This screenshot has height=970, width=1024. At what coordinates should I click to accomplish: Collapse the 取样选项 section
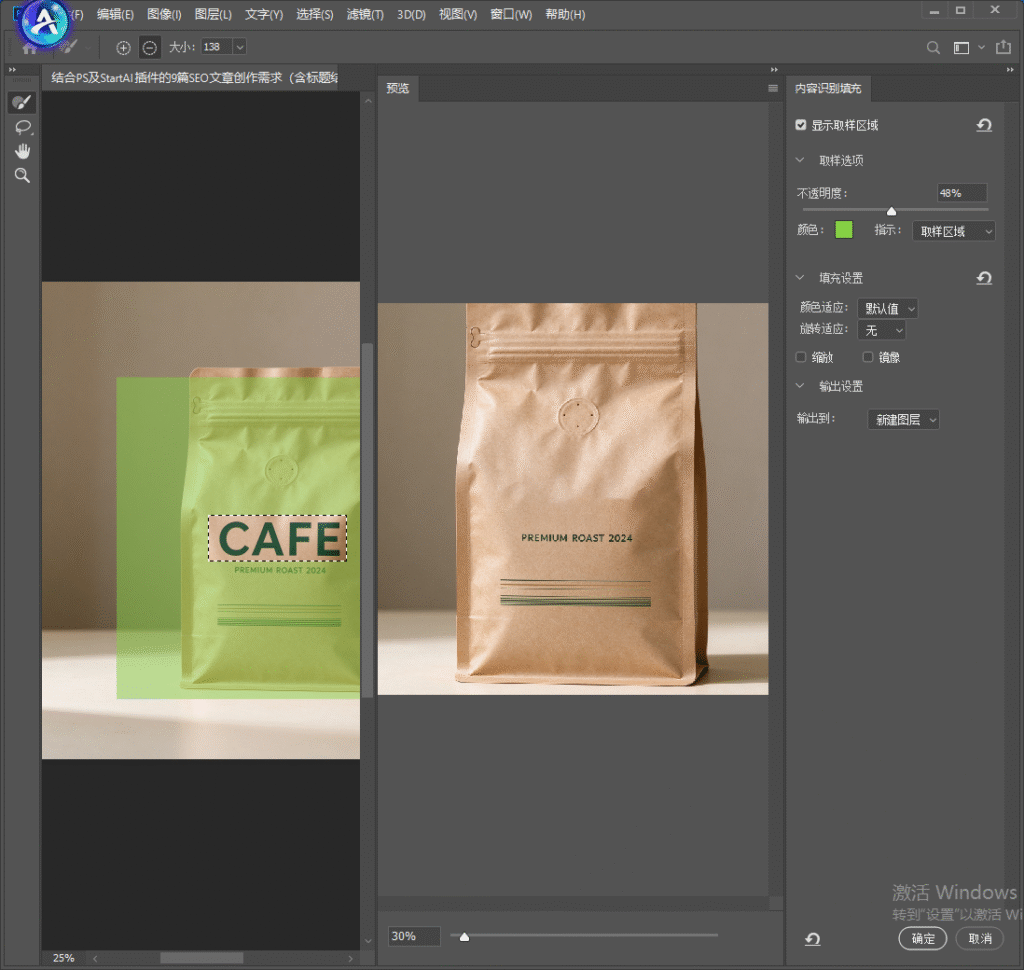tap(800, 160)
